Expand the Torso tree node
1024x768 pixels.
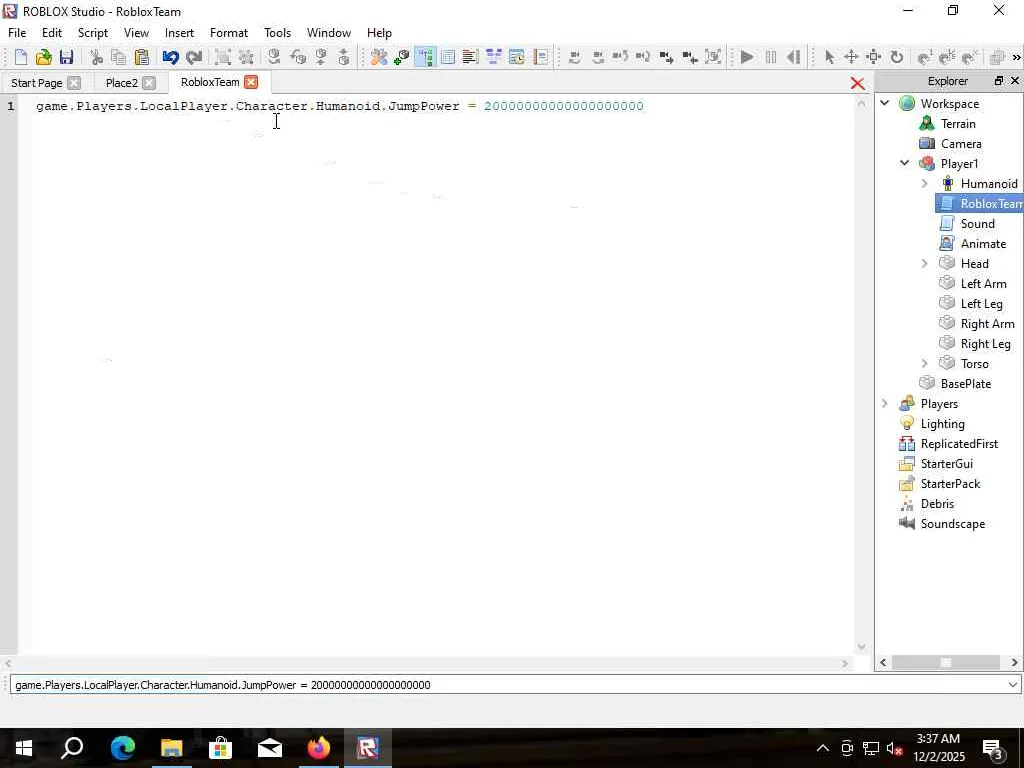pyautogui.click(x=925, y=363)
